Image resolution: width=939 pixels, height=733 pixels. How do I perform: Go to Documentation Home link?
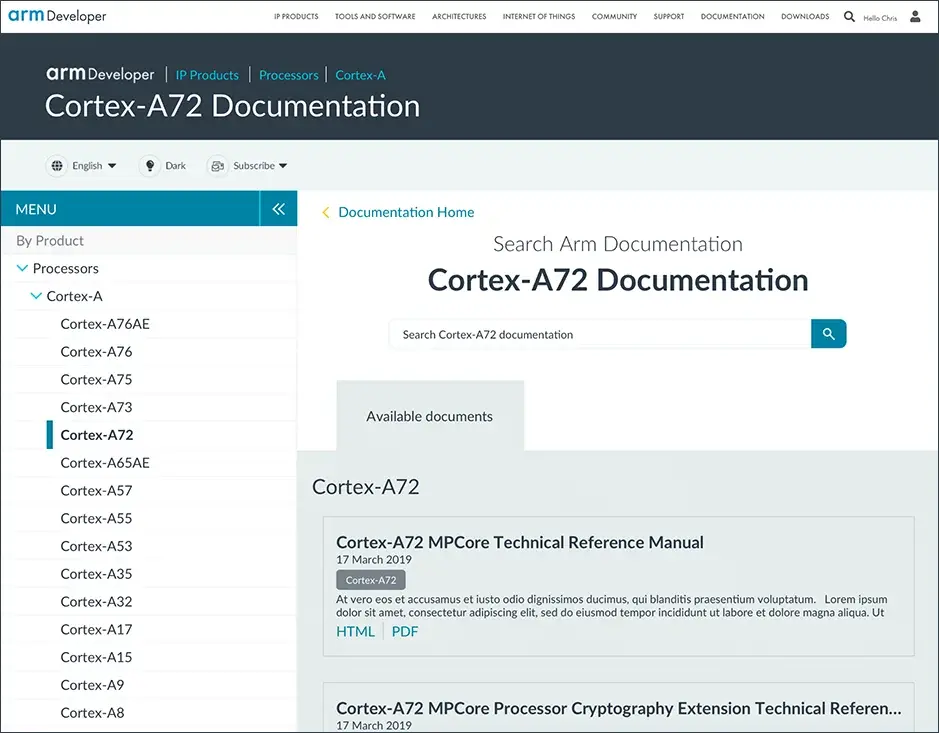pos(406,212)
